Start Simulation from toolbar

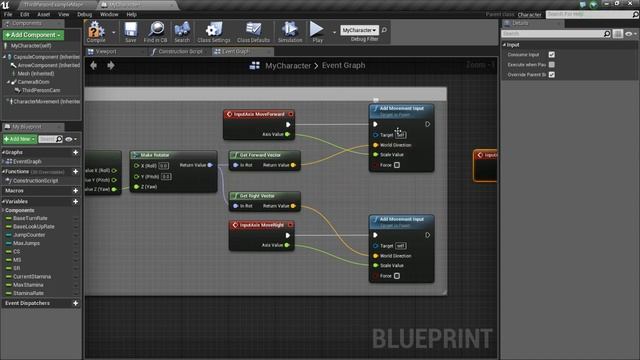(x=290, y=32)
